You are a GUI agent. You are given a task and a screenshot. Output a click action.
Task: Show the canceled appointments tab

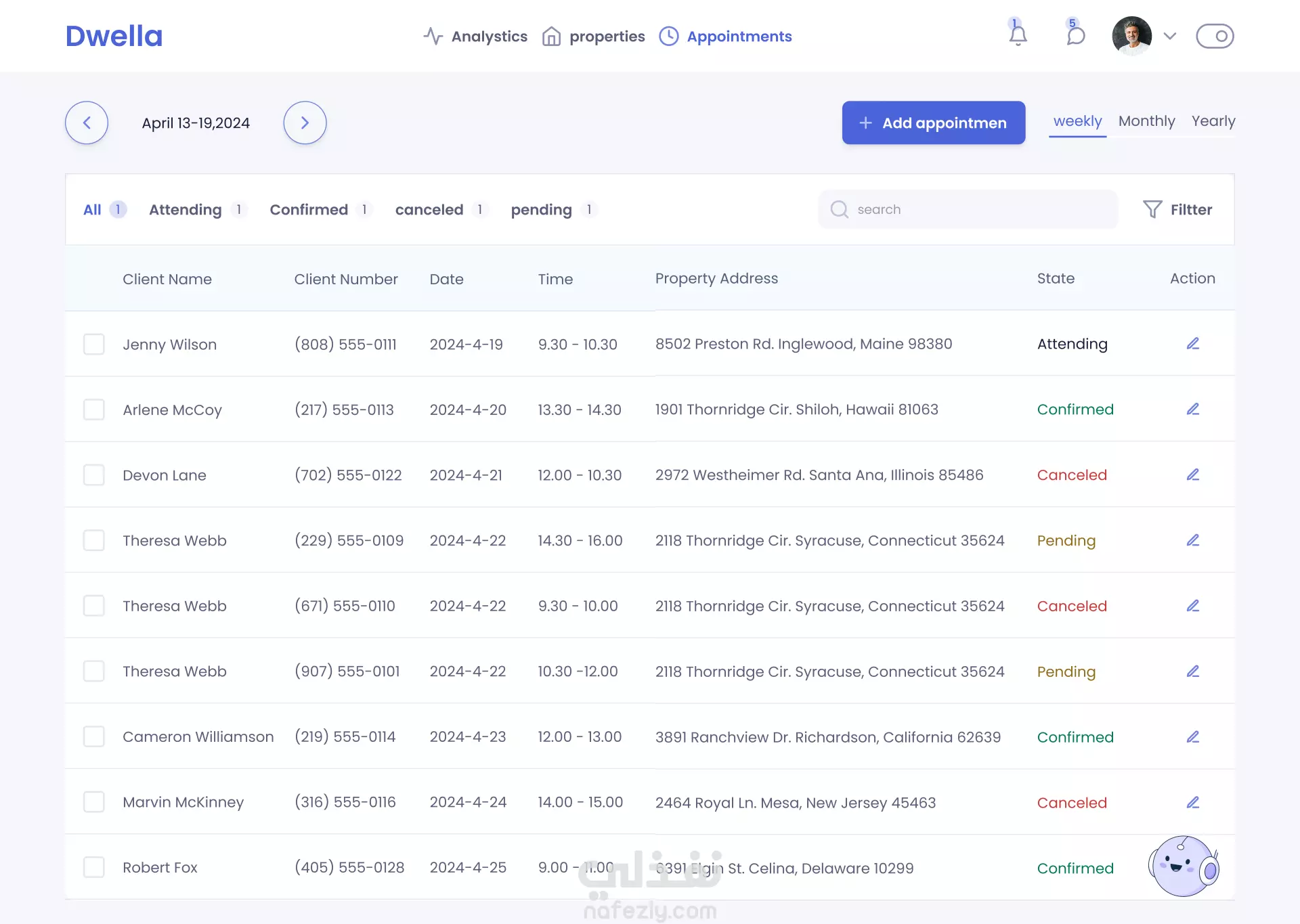click(429, 210)
